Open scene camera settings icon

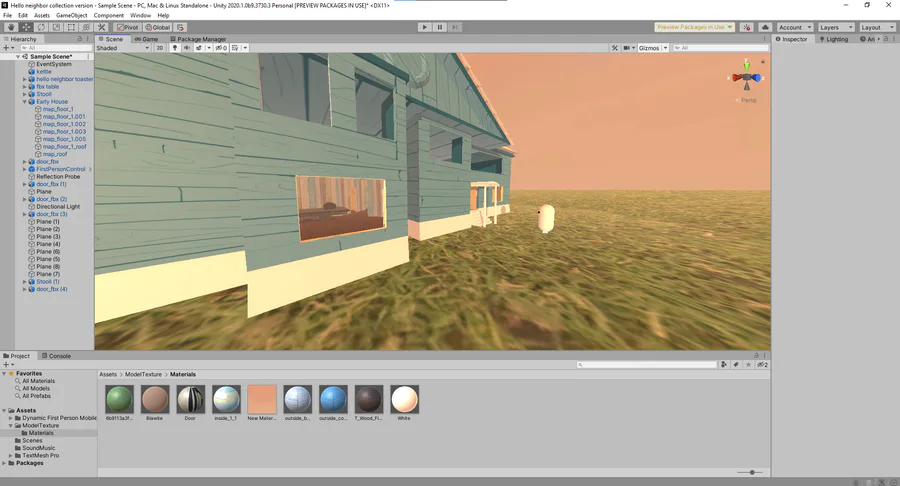pyautogui.click(x=627, y=48)
